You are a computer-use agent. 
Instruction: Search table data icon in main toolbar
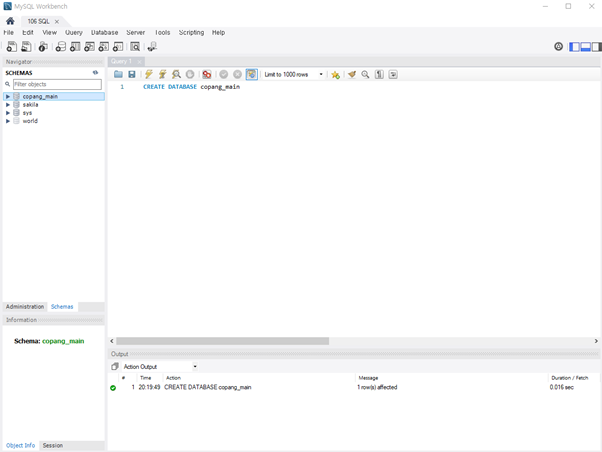[x=135, y=47]
